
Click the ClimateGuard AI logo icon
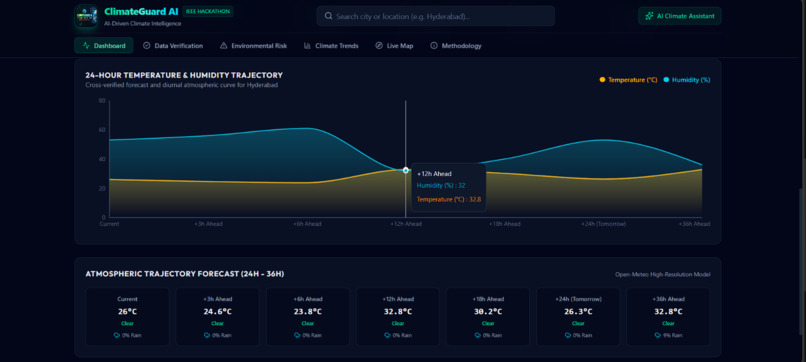coord(86,16)
